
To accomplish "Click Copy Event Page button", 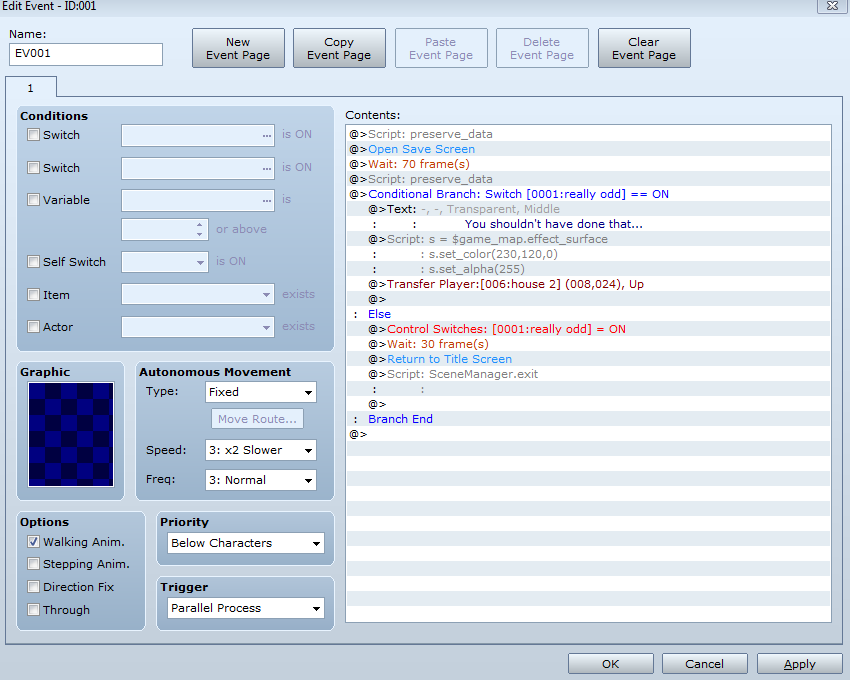I will tap(339, 48).
